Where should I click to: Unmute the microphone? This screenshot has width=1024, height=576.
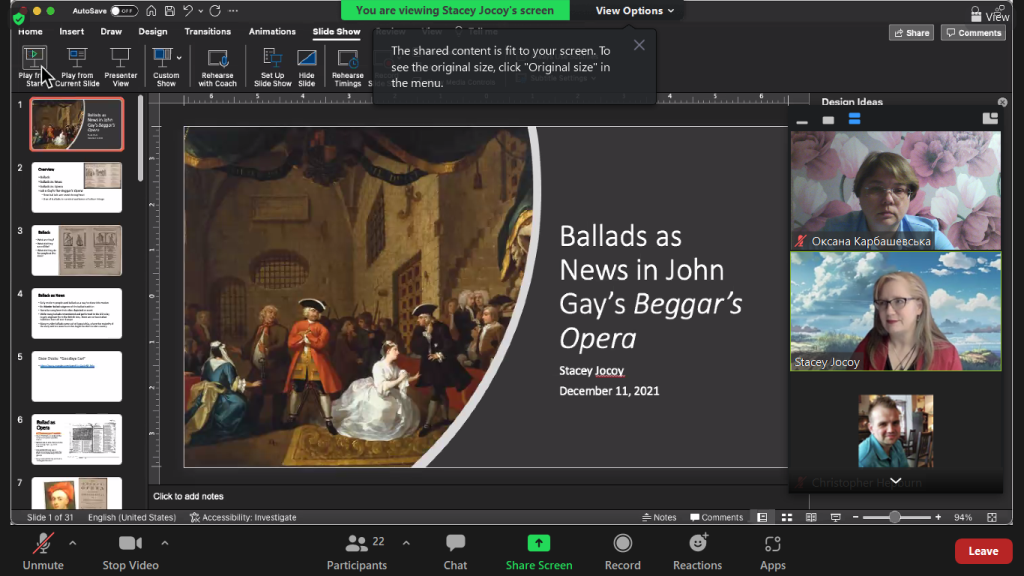click(x=43, y=544)
